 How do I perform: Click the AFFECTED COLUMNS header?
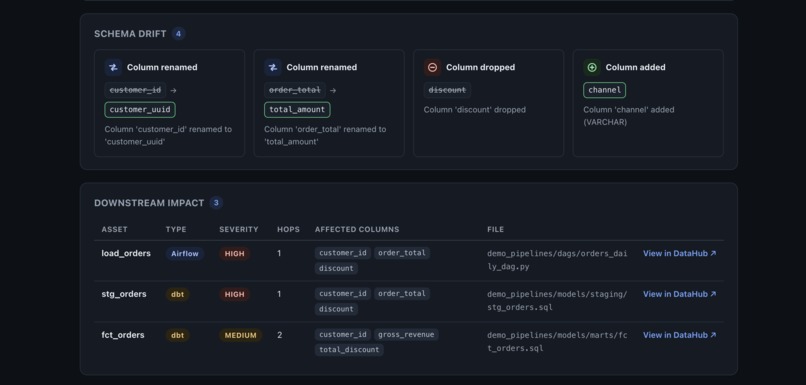pyautogui.click(x=357, y=230)
